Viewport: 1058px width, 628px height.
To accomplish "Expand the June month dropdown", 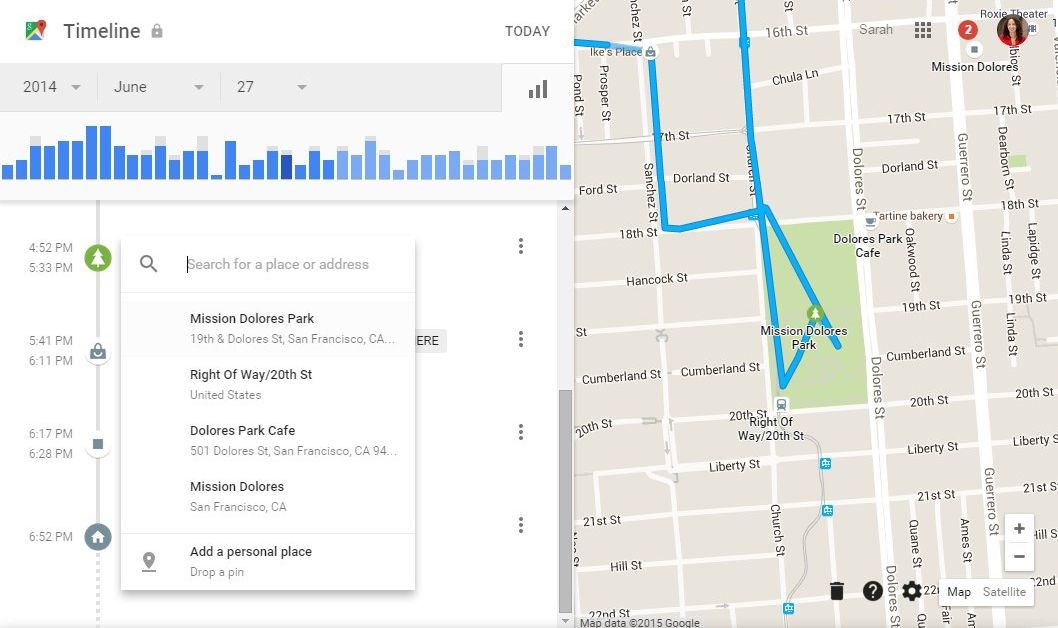I will tap(159, 87).
